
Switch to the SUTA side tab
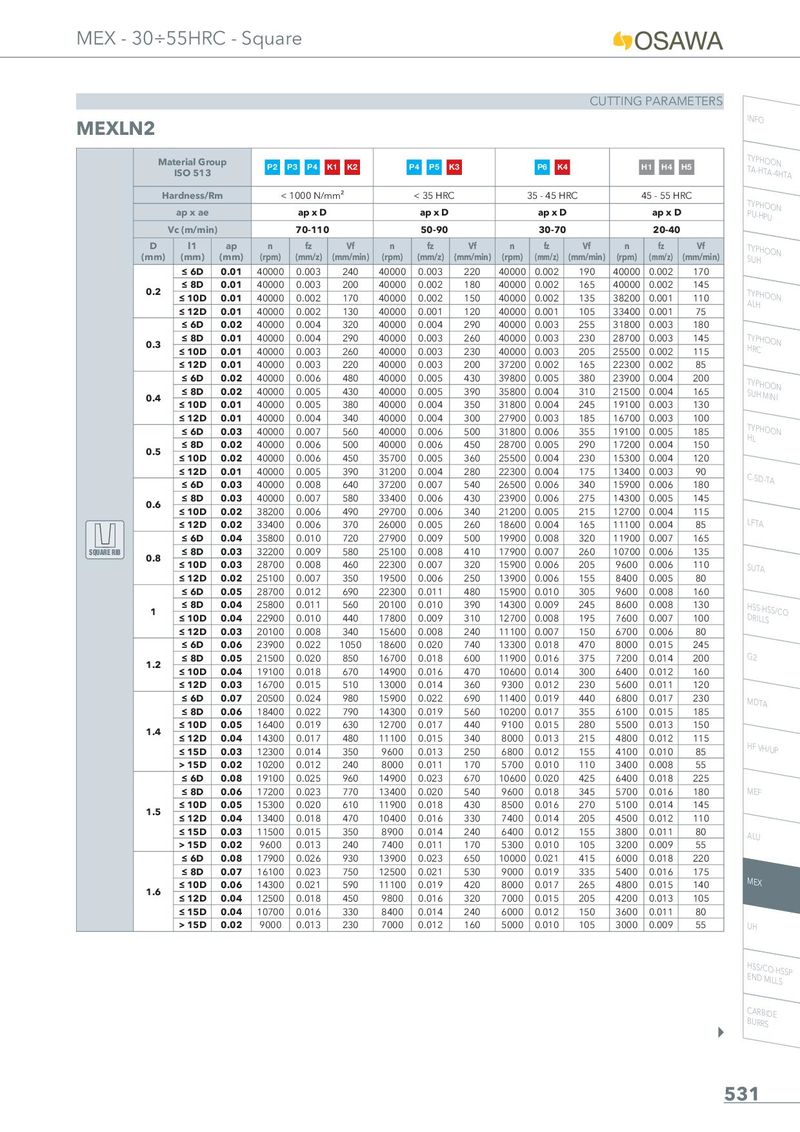770,569
